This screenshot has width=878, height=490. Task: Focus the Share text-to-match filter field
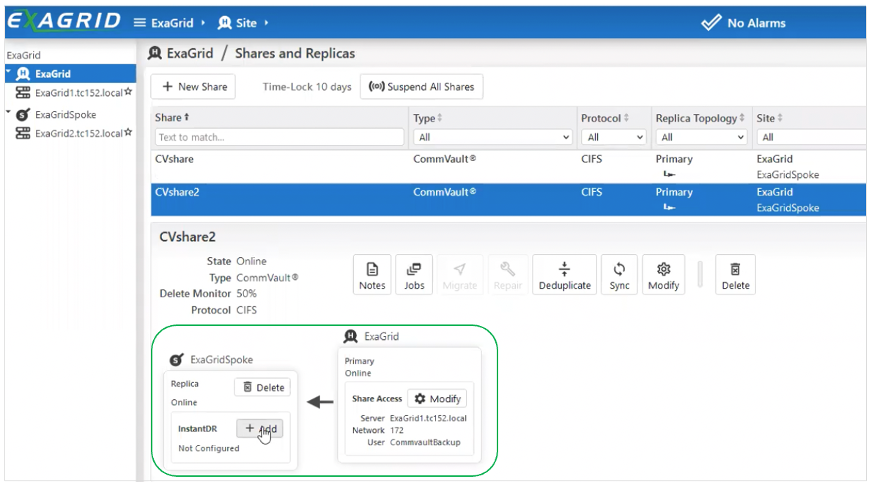279,137
